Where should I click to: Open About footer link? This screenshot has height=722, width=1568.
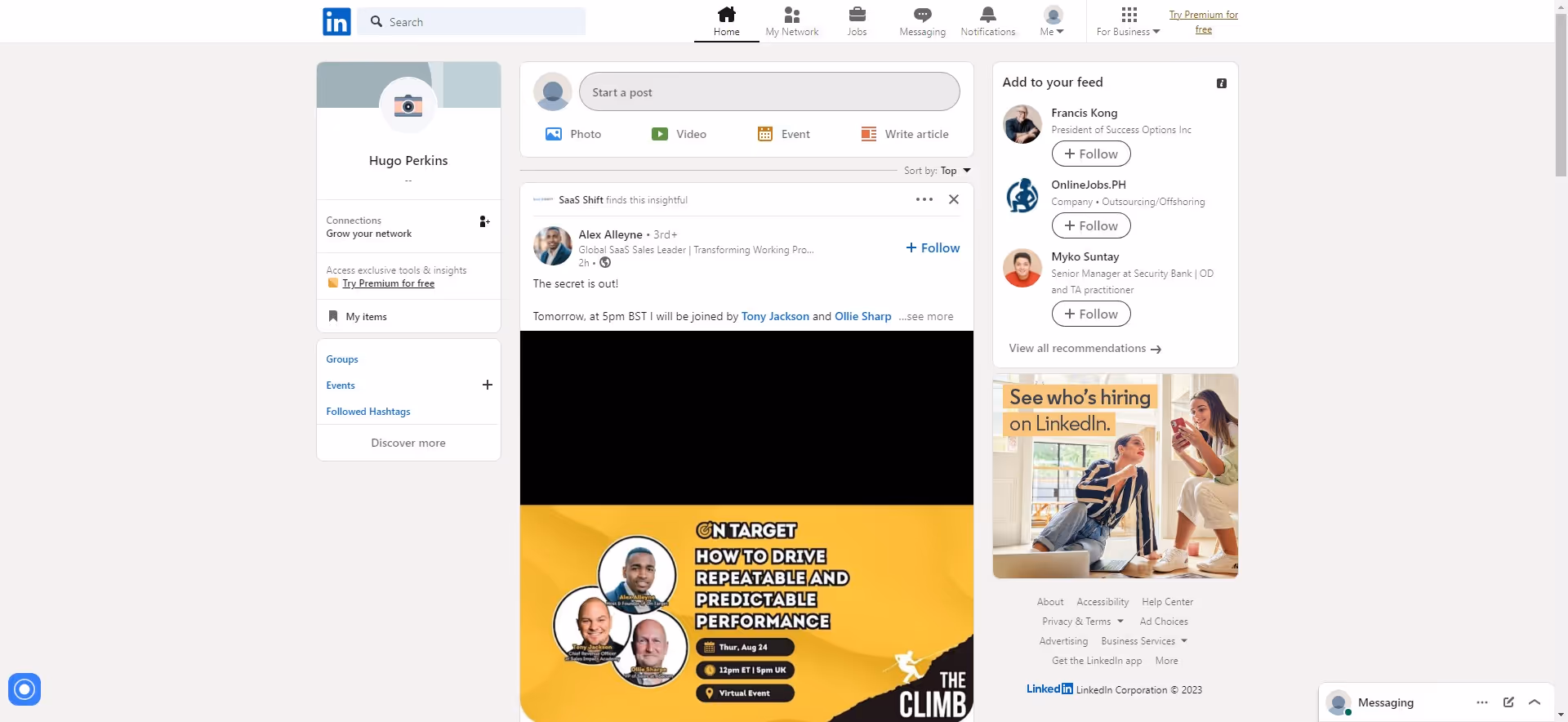point(1050,602)
